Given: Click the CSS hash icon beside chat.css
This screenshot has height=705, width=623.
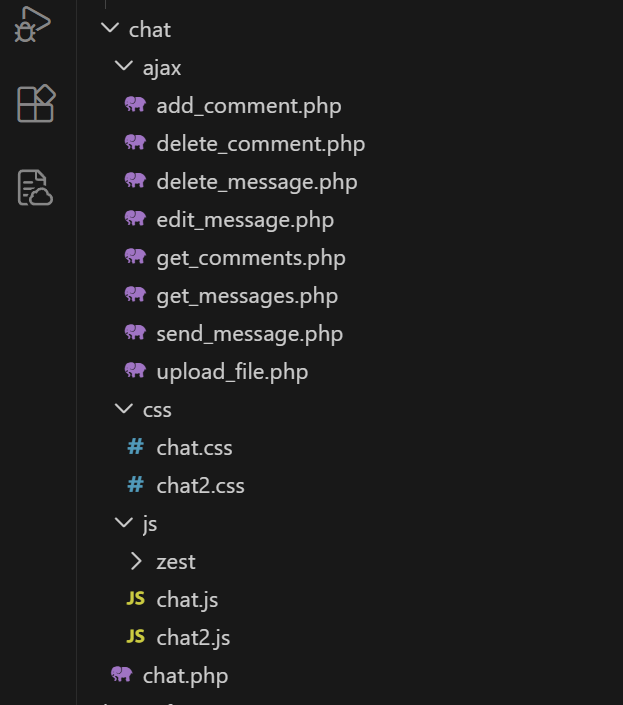Looking at the screenshot, I should coord(135,447).
